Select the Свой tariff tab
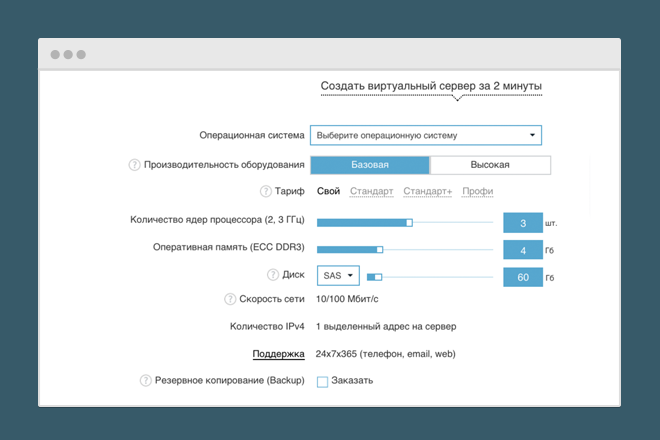Image resolution: width=660 pixels, height=440 pixels. (329, 191)
